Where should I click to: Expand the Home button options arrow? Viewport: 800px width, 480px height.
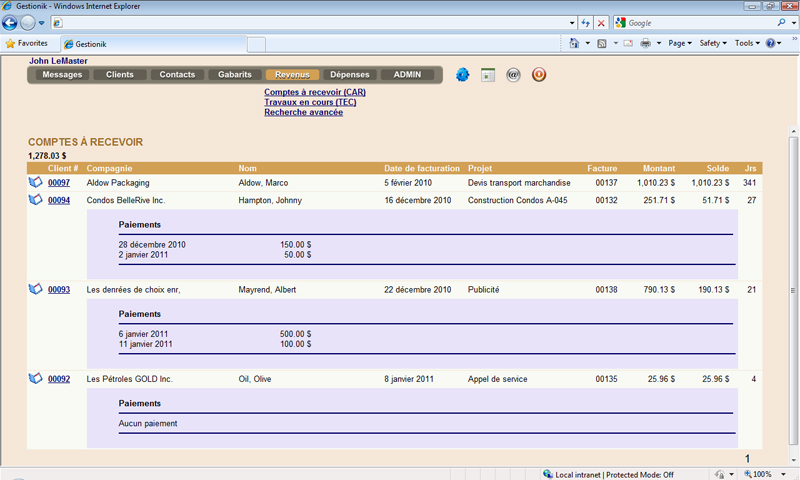[x=587, y=43]
